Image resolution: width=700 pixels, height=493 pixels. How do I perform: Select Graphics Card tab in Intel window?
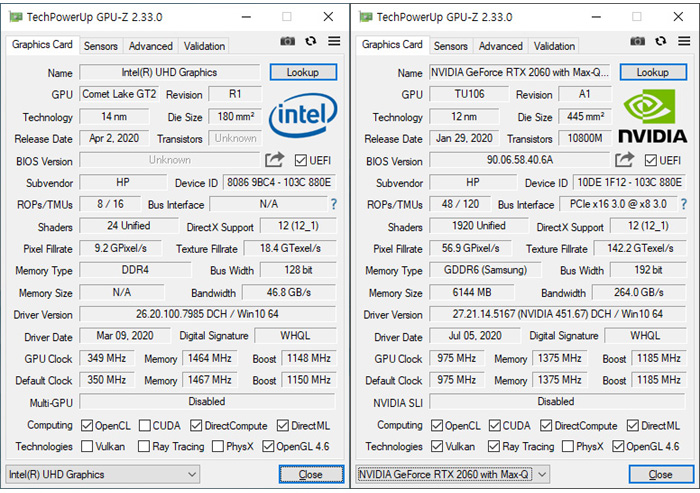42,45
